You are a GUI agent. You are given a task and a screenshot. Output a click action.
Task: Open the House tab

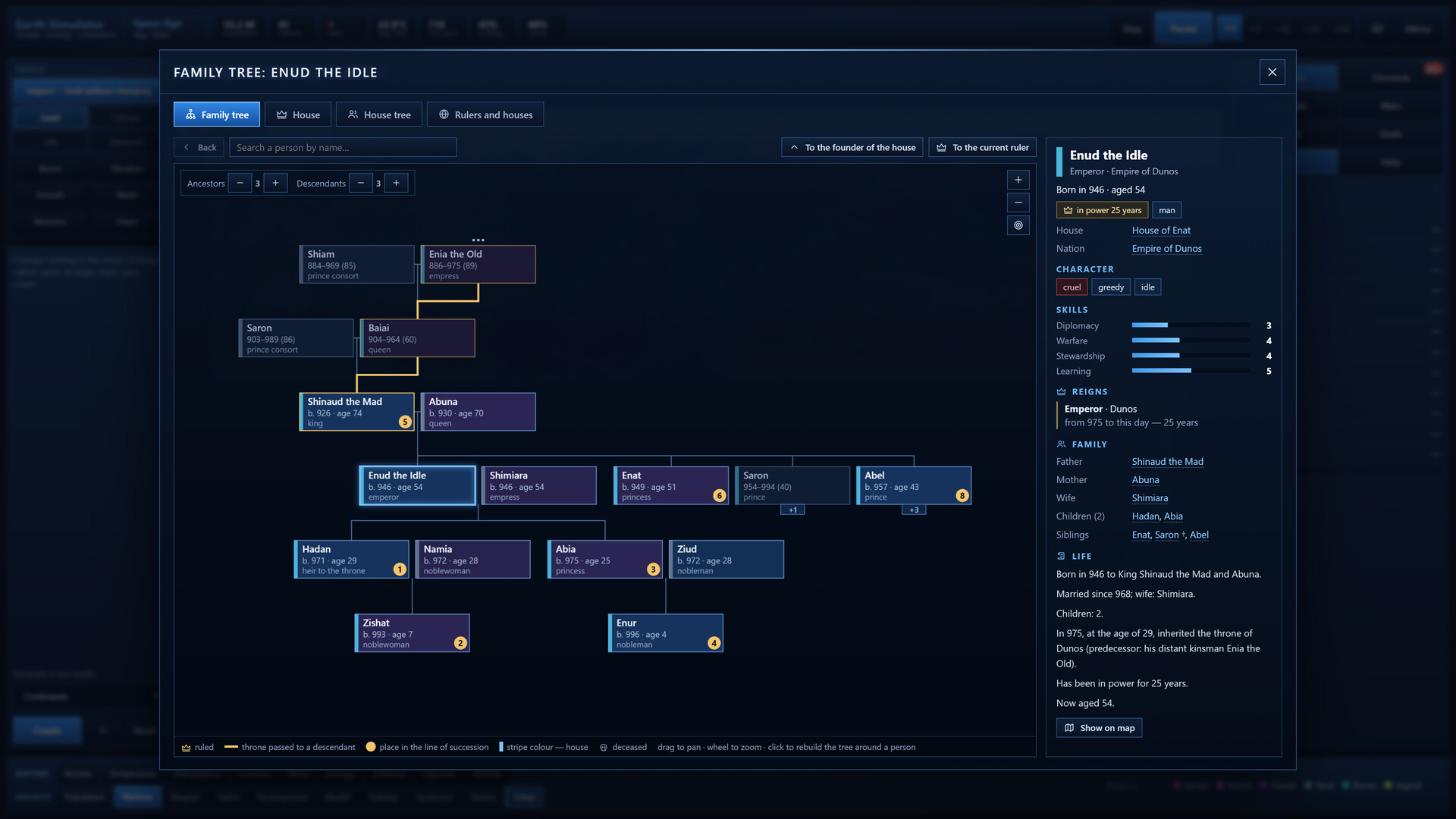click(298, 115)
